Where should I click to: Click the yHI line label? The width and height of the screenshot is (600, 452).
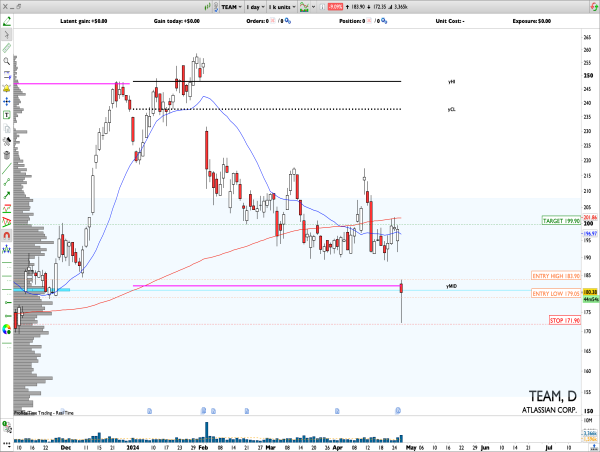452,82
